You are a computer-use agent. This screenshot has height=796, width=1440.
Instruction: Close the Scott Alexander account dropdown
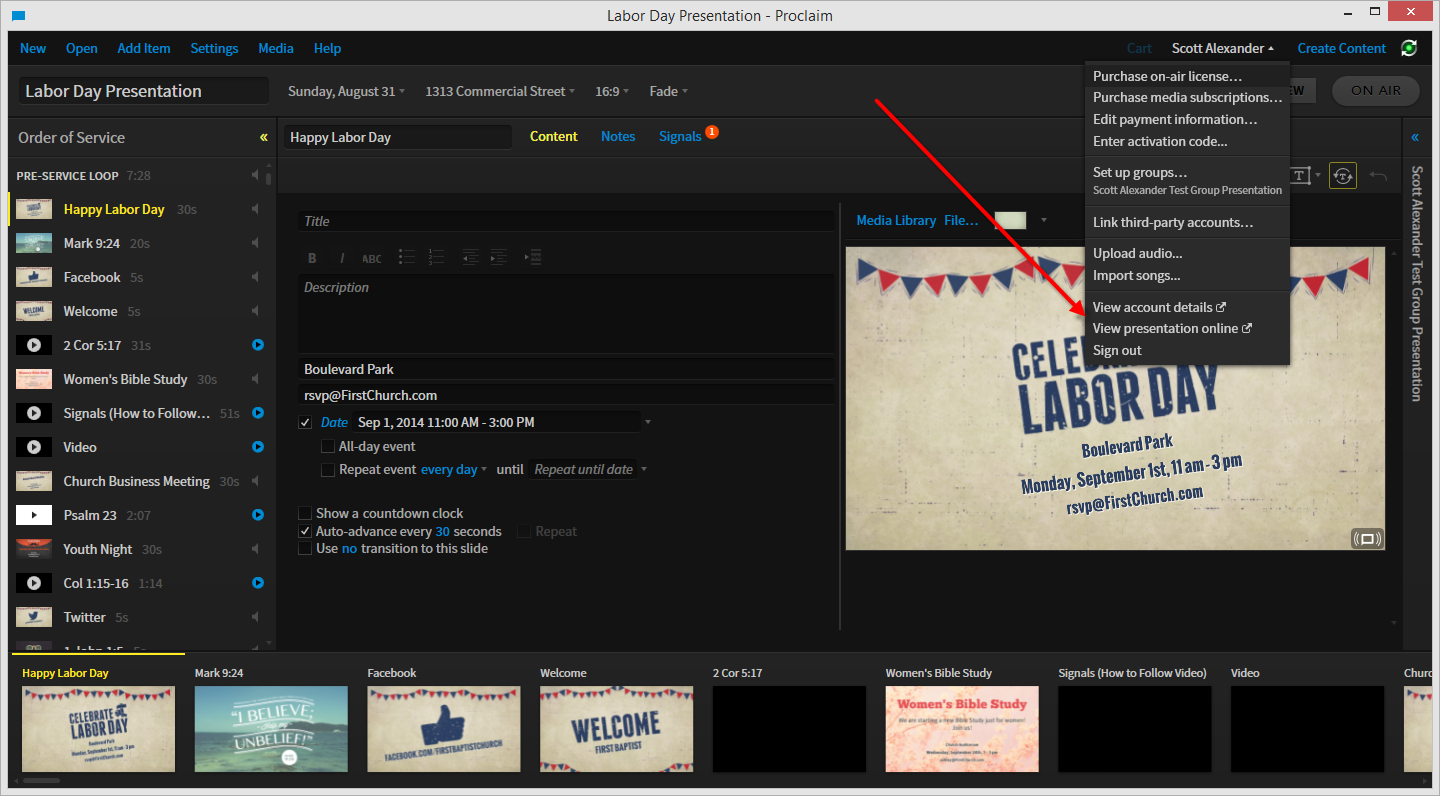click(1223, 48)
